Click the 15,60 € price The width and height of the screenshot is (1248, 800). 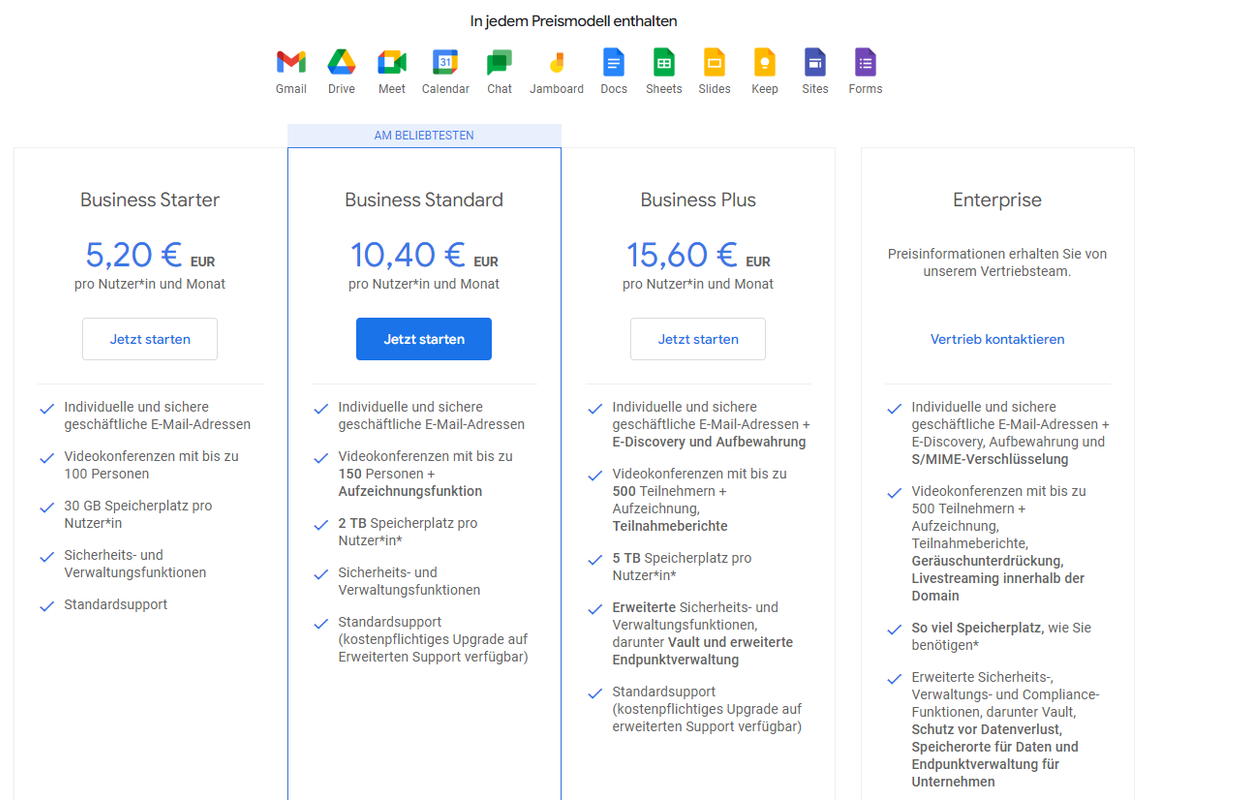coord(682,255)
